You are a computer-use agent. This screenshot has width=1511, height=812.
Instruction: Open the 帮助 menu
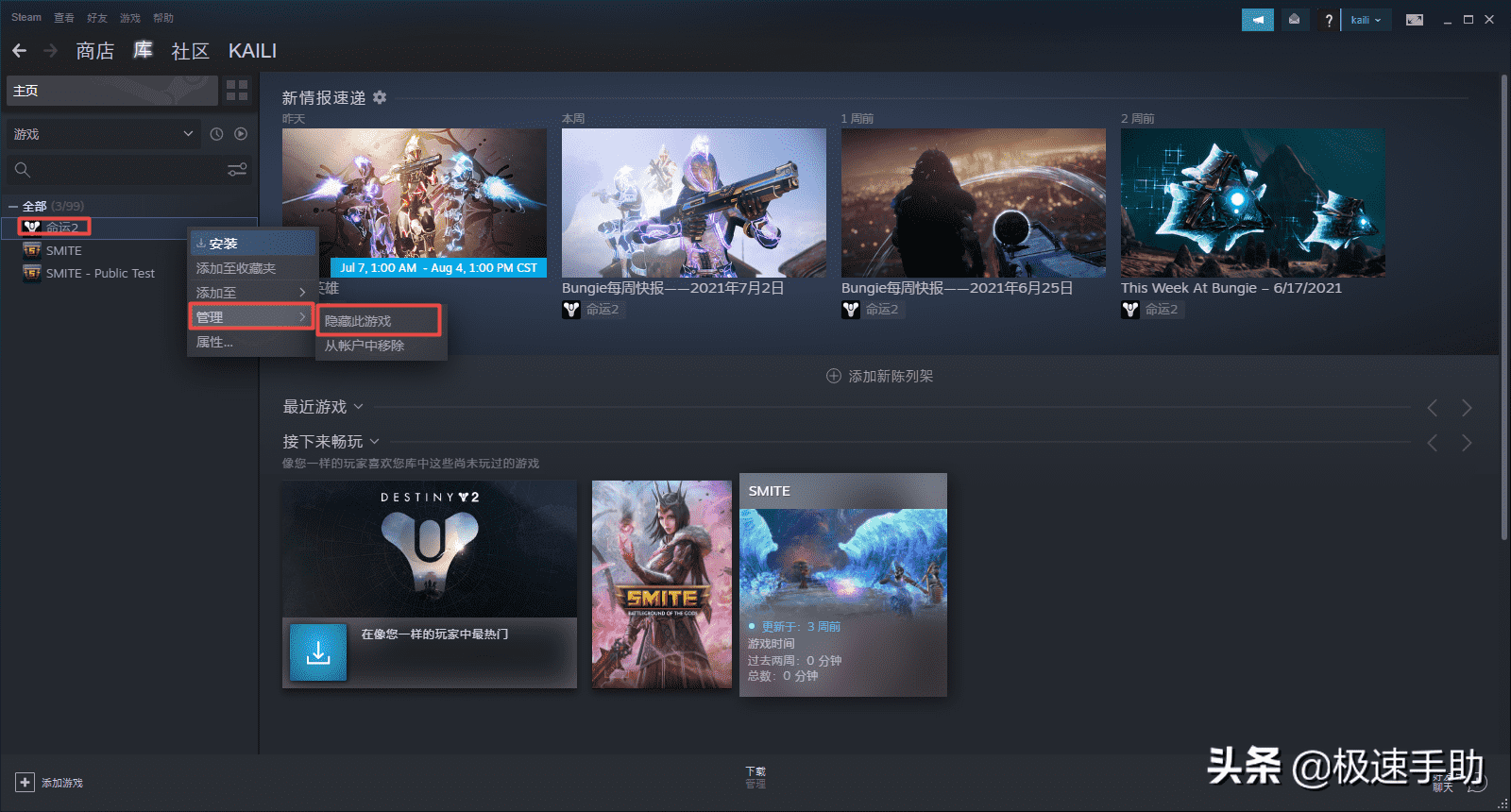163,18
